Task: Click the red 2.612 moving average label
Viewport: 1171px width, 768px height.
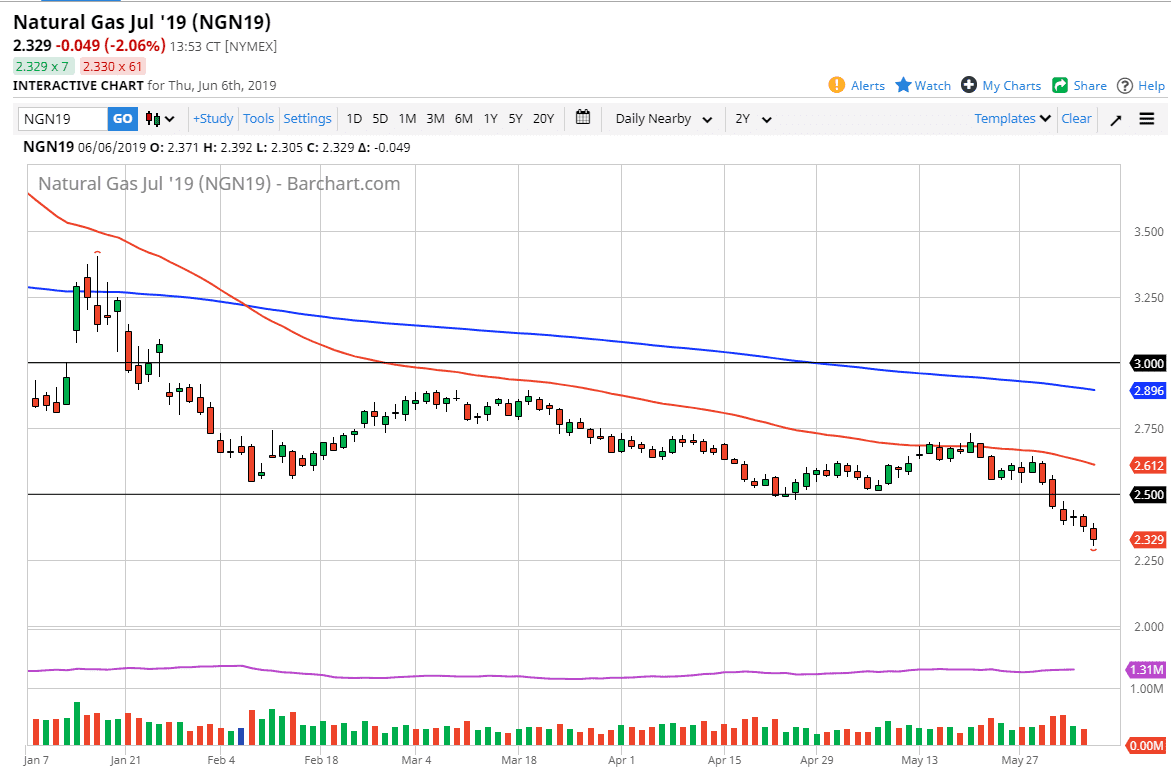Action: (x=1149, y=465)
